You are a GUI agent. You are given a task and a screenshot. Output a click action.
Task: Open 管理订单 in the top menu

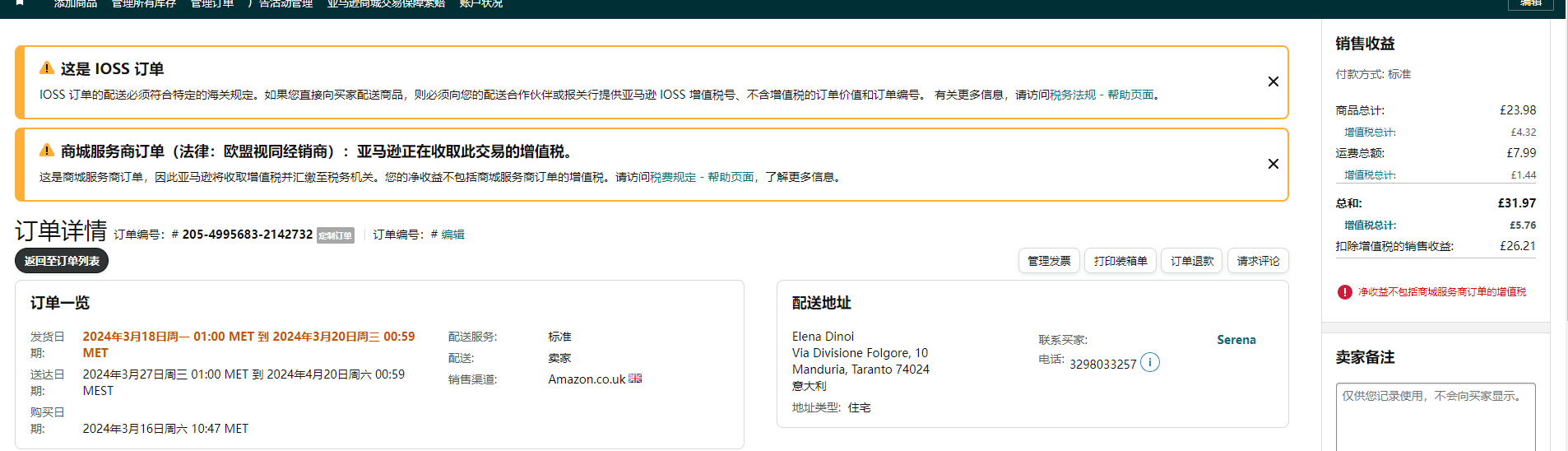tap(212, 4)
